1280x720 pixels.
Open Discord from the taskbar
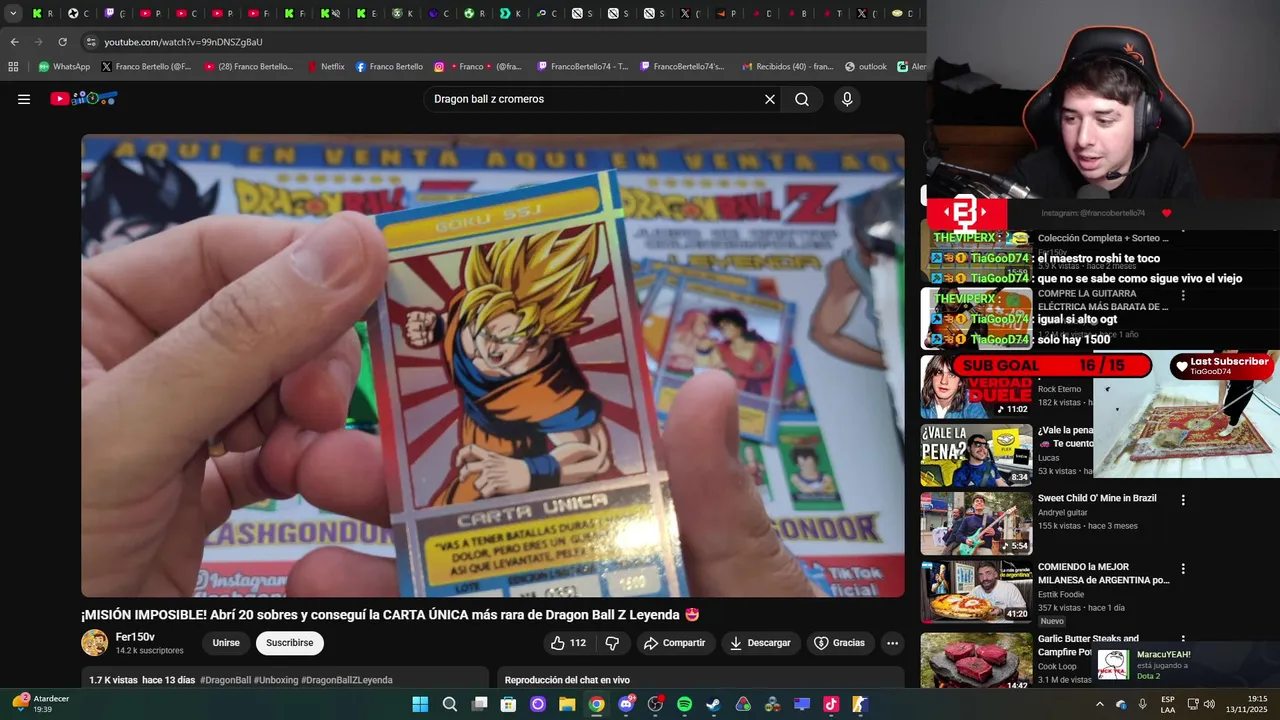(626, 704)
